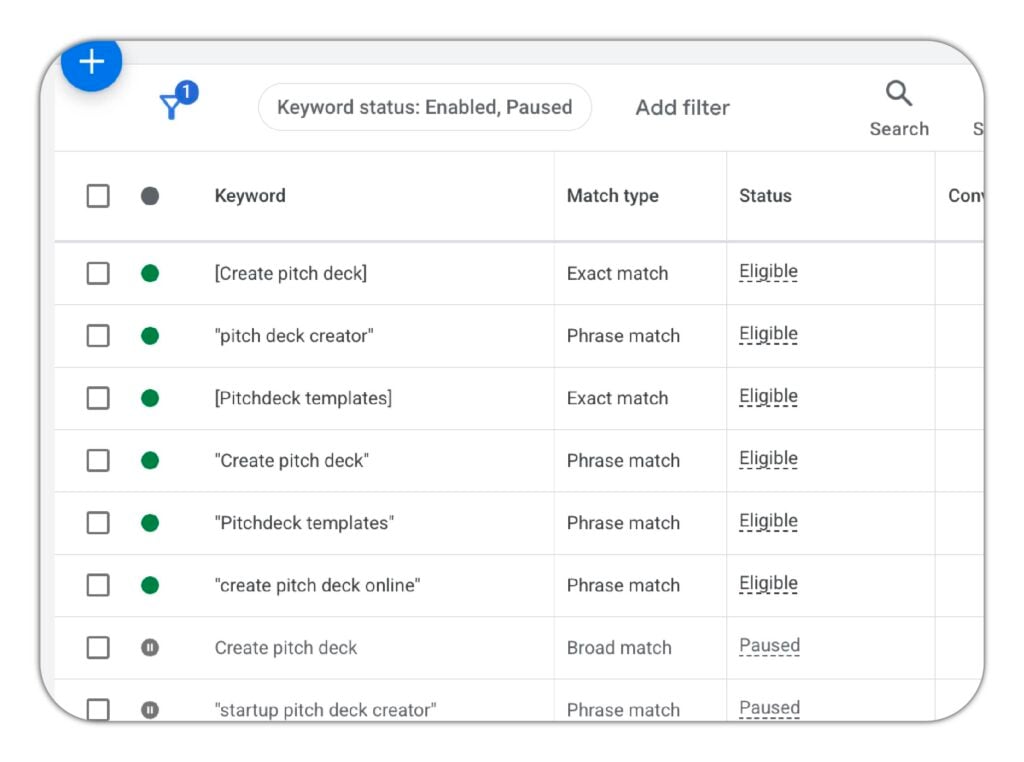Click Eligible link for "pitch deck creator"
Image resolution: width=1024 pixels, height=762 pixels.
pos(768,334)
